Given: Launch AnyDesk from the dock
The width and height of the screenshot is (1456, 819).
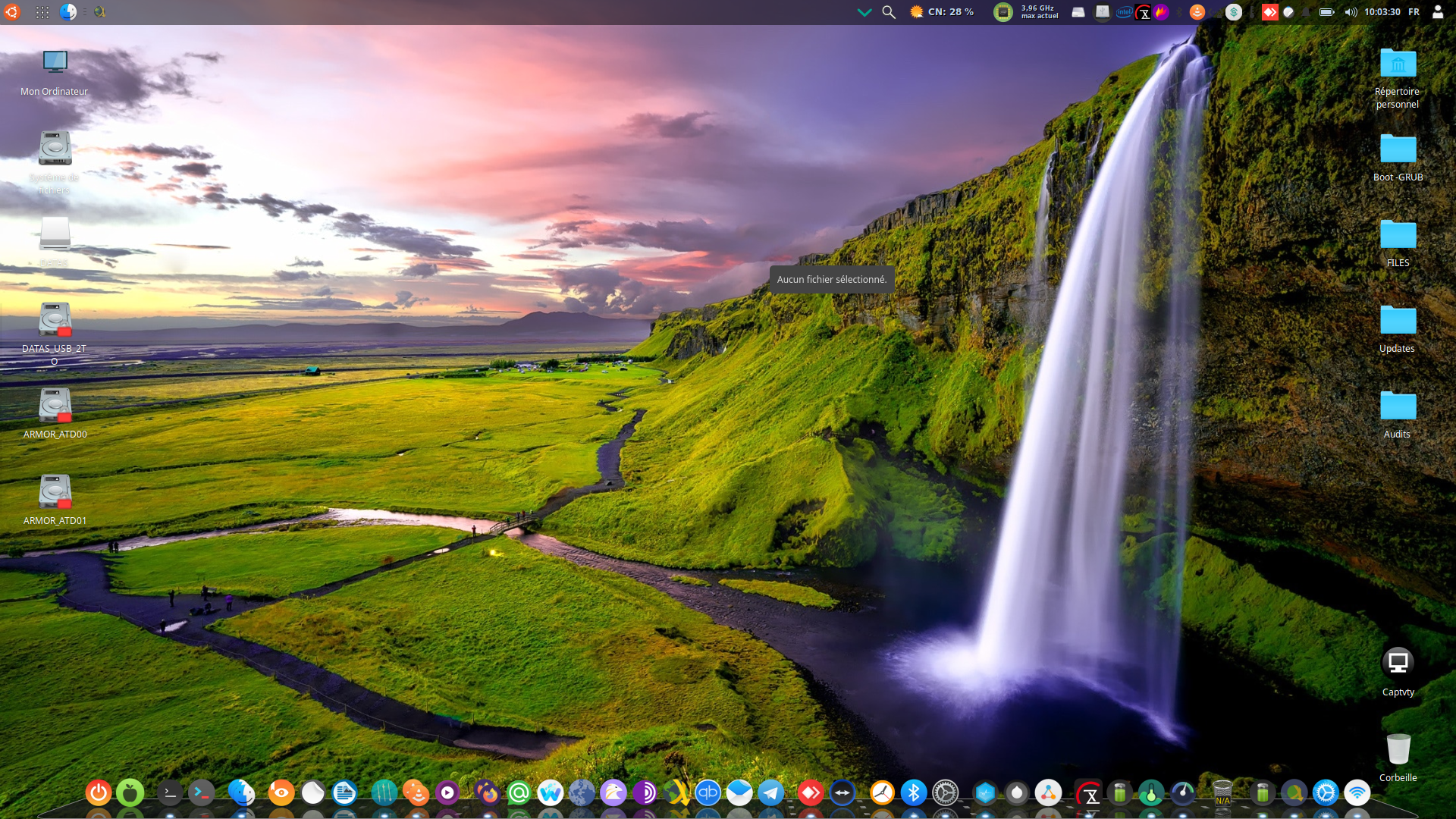Looking at the screenshot, I should [x=810, y=793].
